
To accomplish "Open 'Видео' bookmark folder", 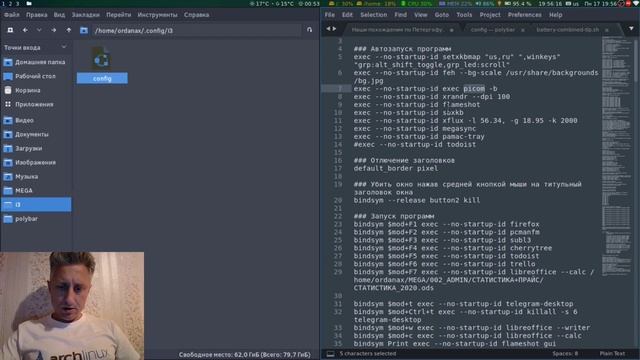I will (x=36, y=120).
